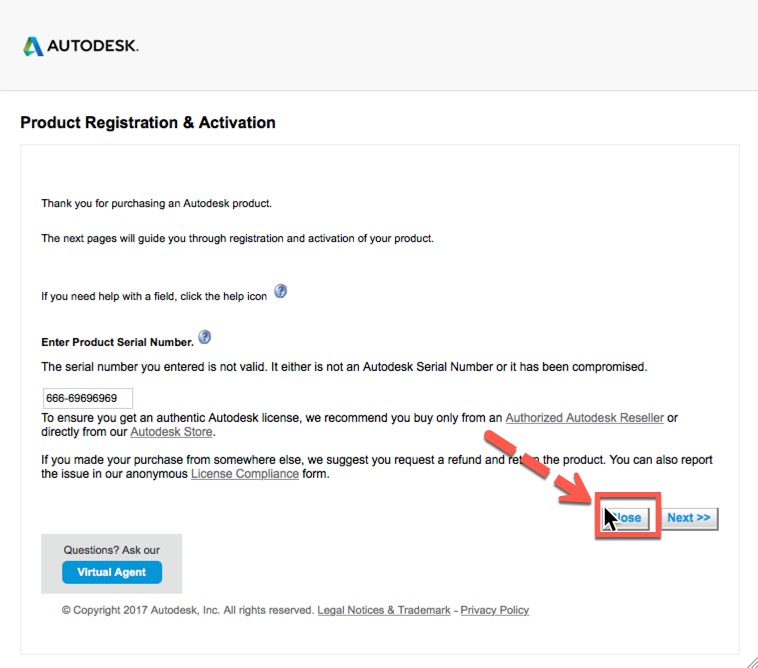
Task: Open help icon beside Enter Product Serial Number
Action: (204, 337)
